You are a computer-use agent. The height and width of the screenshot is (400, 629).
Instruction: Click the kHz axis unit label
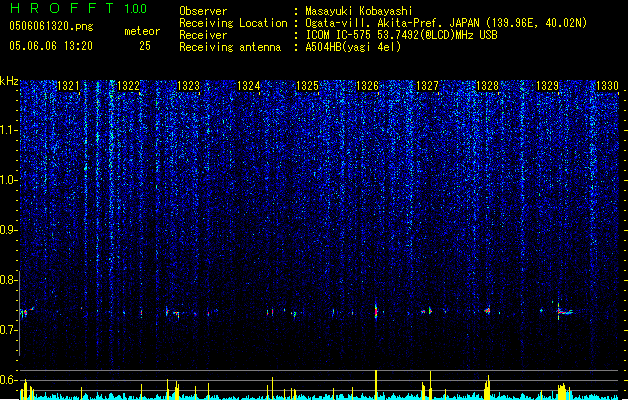[x=9, y=81]
